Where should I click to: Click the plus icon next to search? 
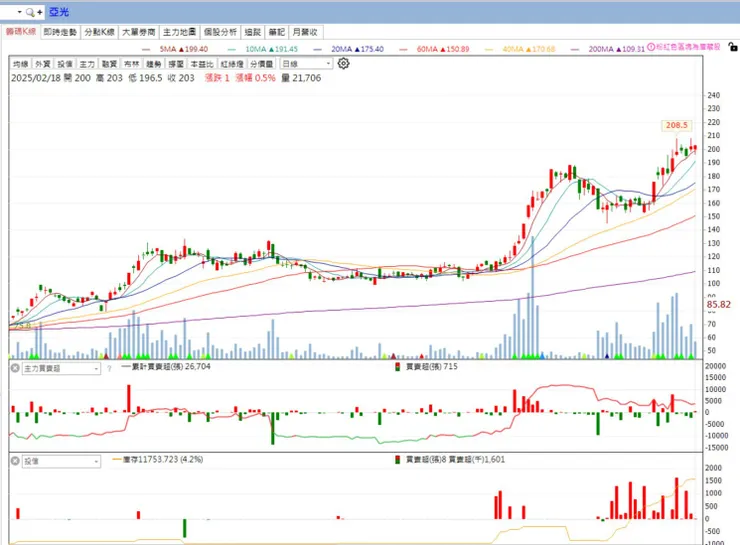[40, 12]
